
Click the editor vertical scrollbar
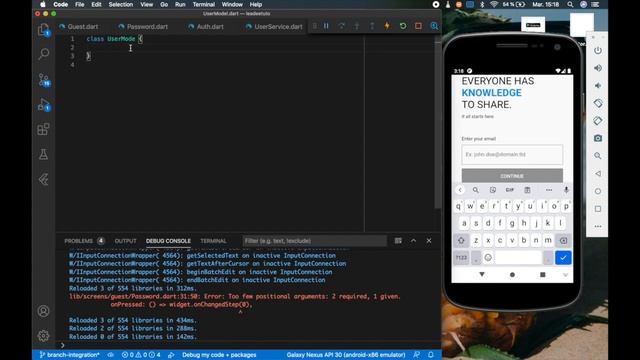(x=438, y=122)
